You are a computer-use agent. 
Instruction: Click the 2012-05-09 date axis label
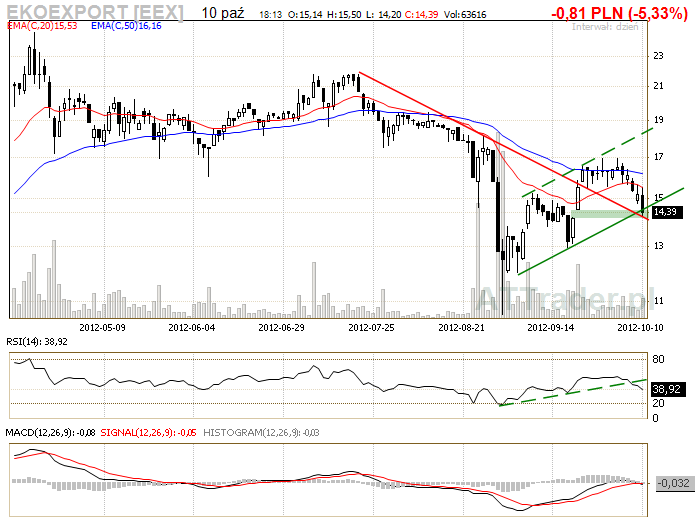102,328
